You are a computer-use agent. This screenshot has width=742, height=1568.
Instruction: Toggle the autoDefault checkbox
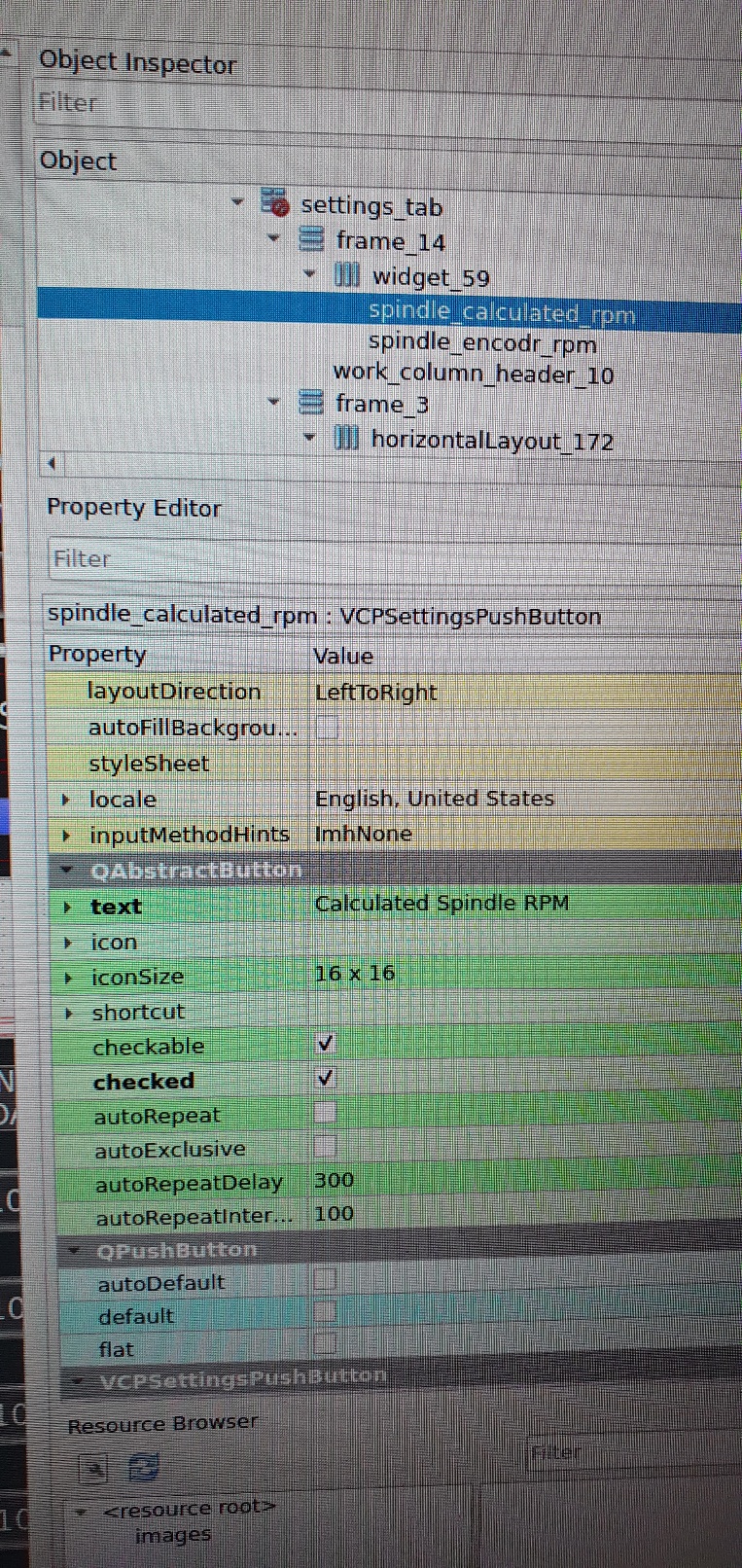(x=326, y=1278)
